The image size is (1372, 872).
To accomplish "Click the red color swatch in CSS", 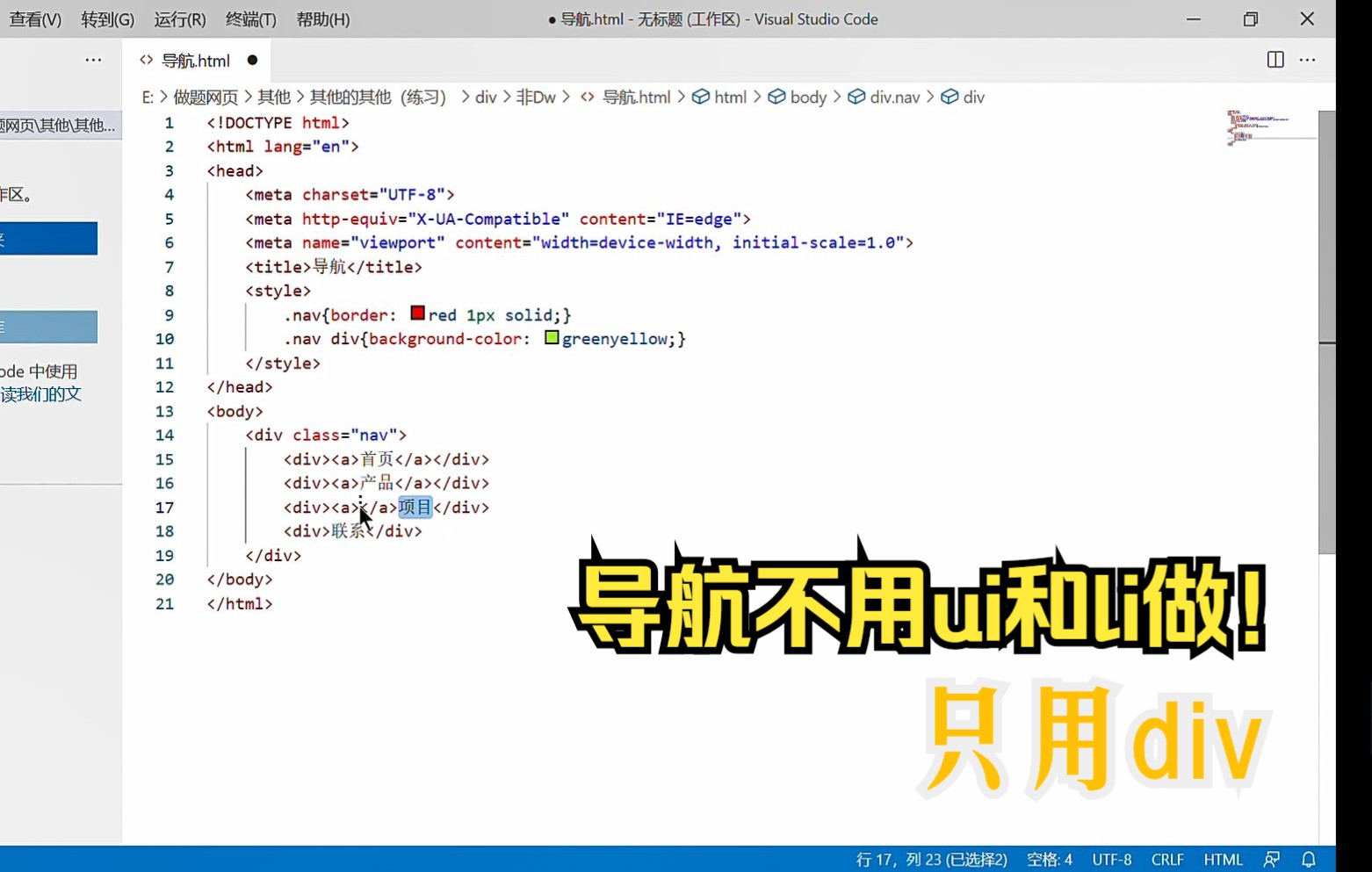I will coord(417,313).
